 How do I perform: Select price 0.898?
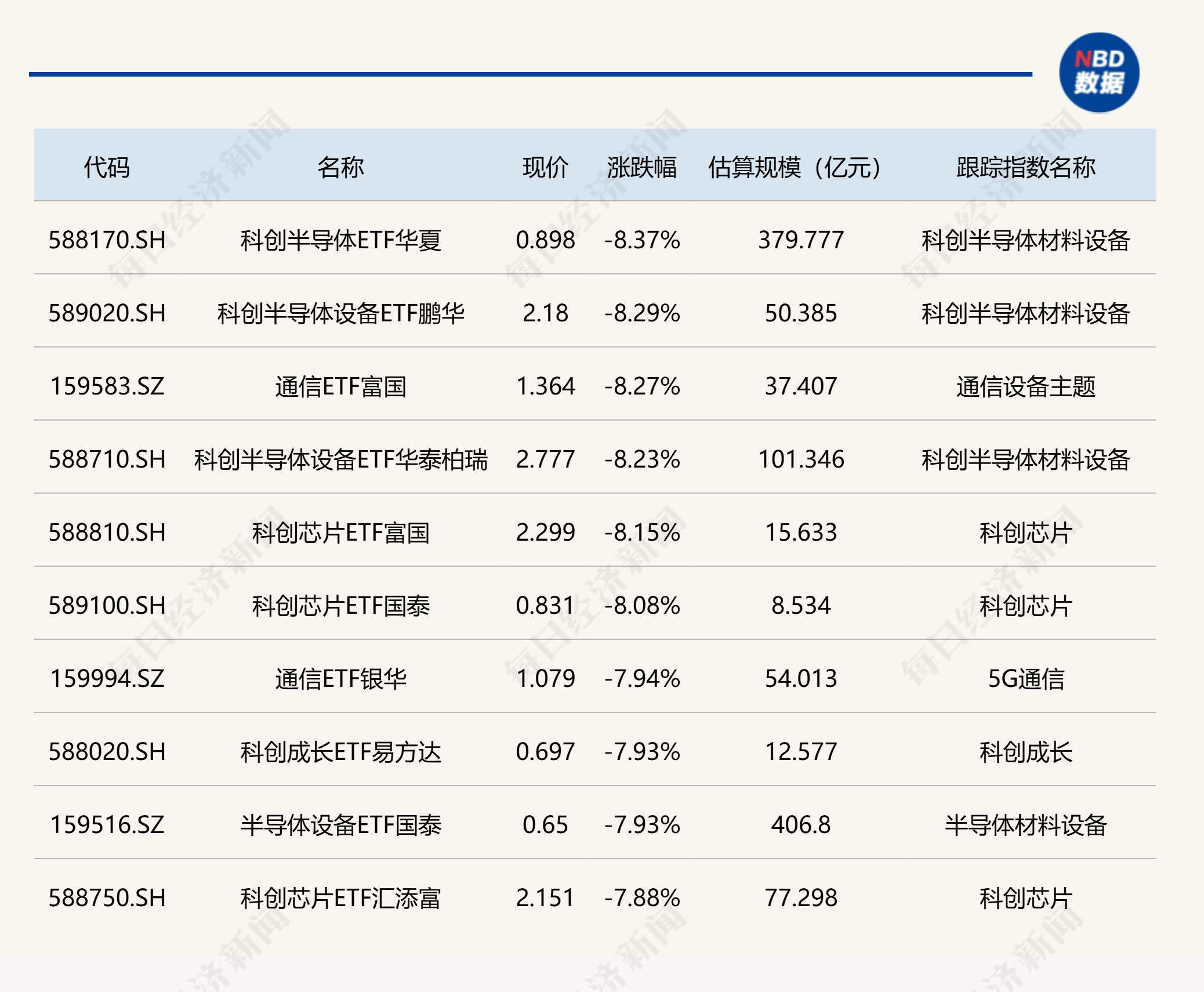pos(545,240)
